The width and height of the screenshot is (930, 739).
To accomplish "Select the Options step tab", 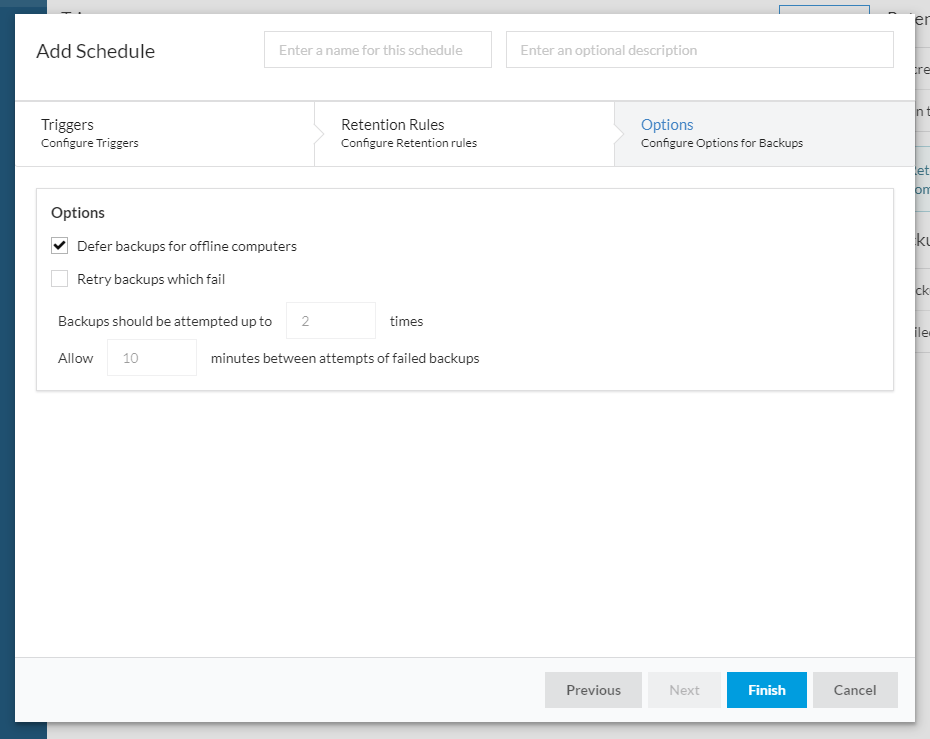I will coord(765,133).
